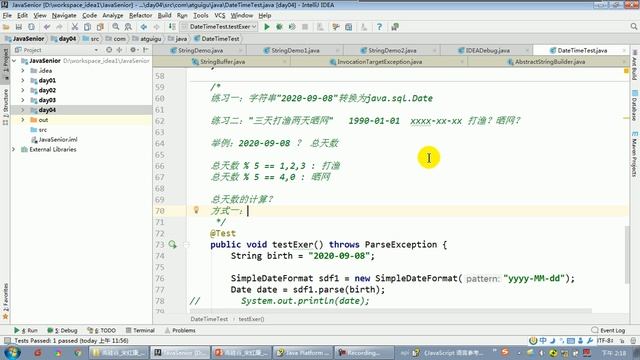This screenshot has height=360, width=640.
Task: Open the Event Log
Action: tap(608, 330)
